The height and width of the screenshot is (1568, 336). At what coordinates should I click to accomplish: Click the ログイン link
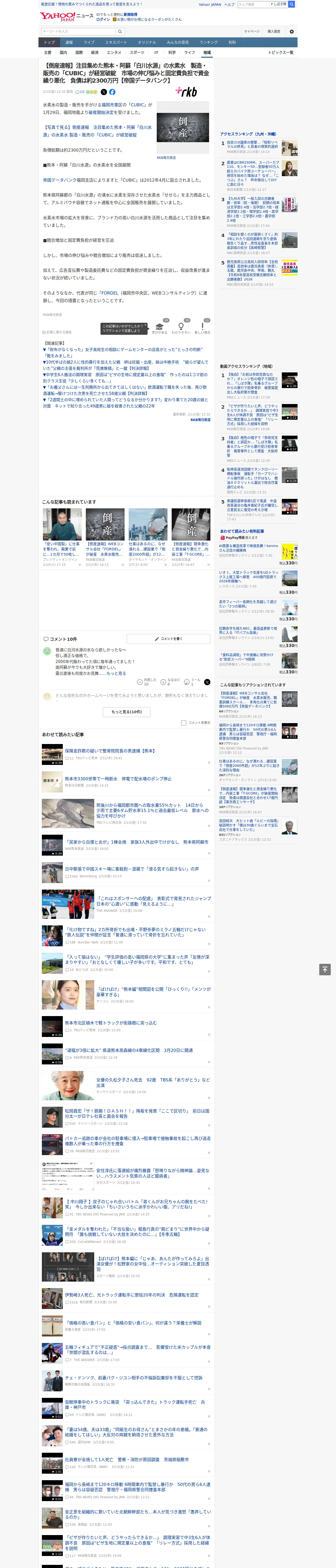(103, 20)
